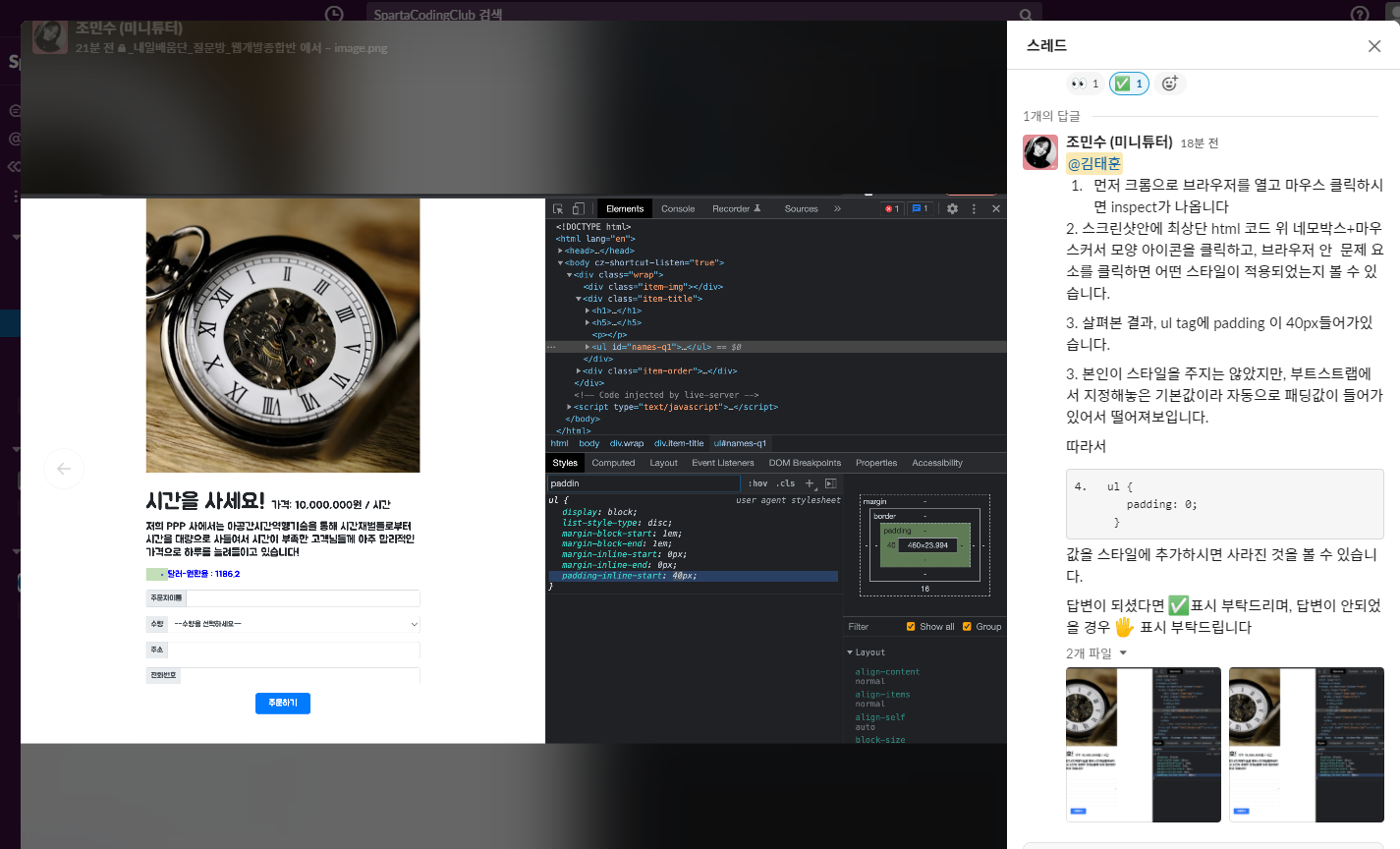The image size is (1400, 849).
Task: Toggle the :hov element state button
Action: pyautogui.click(x=757, y=483)
